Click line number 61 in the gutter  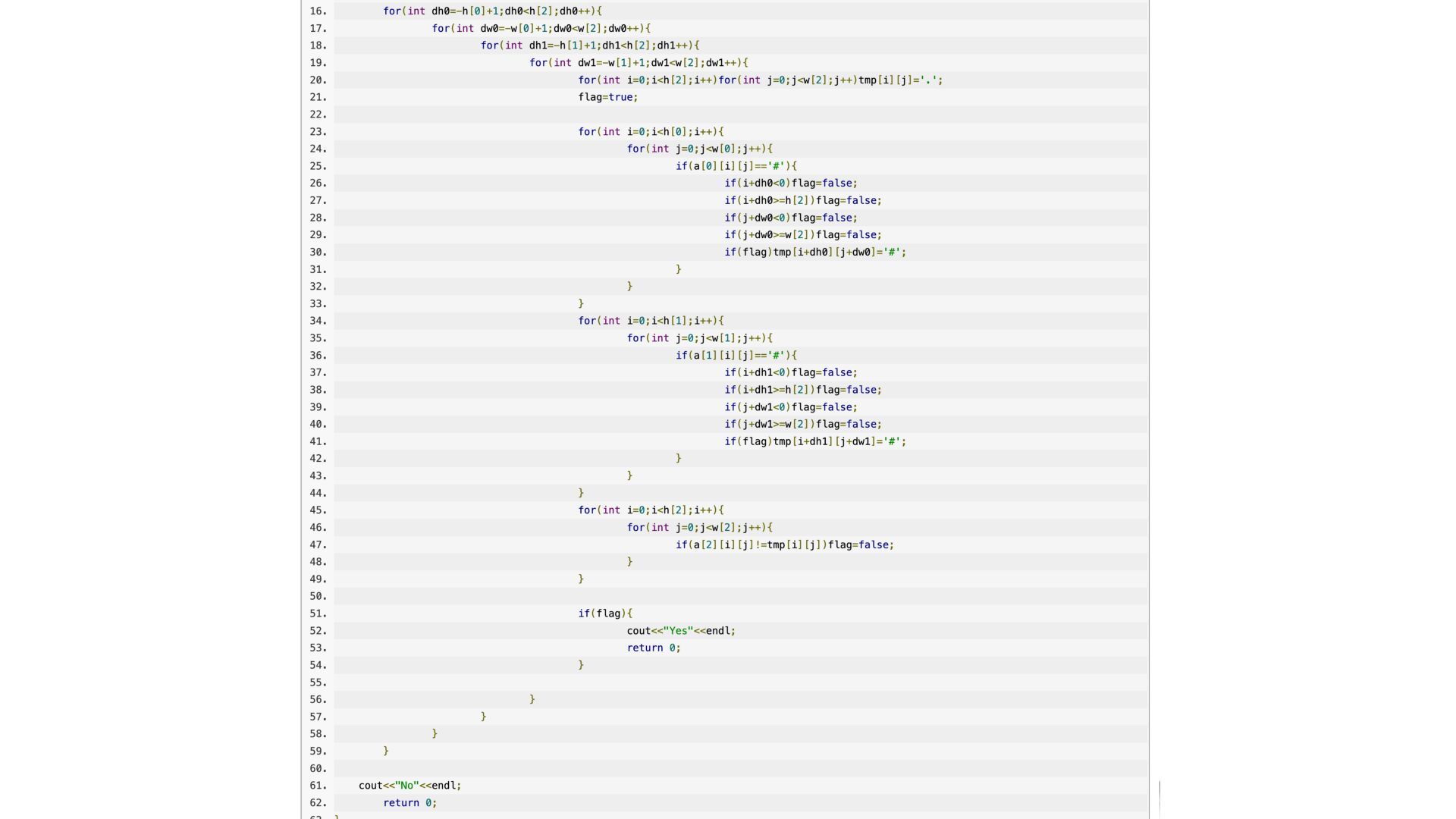tap(318, 786)
